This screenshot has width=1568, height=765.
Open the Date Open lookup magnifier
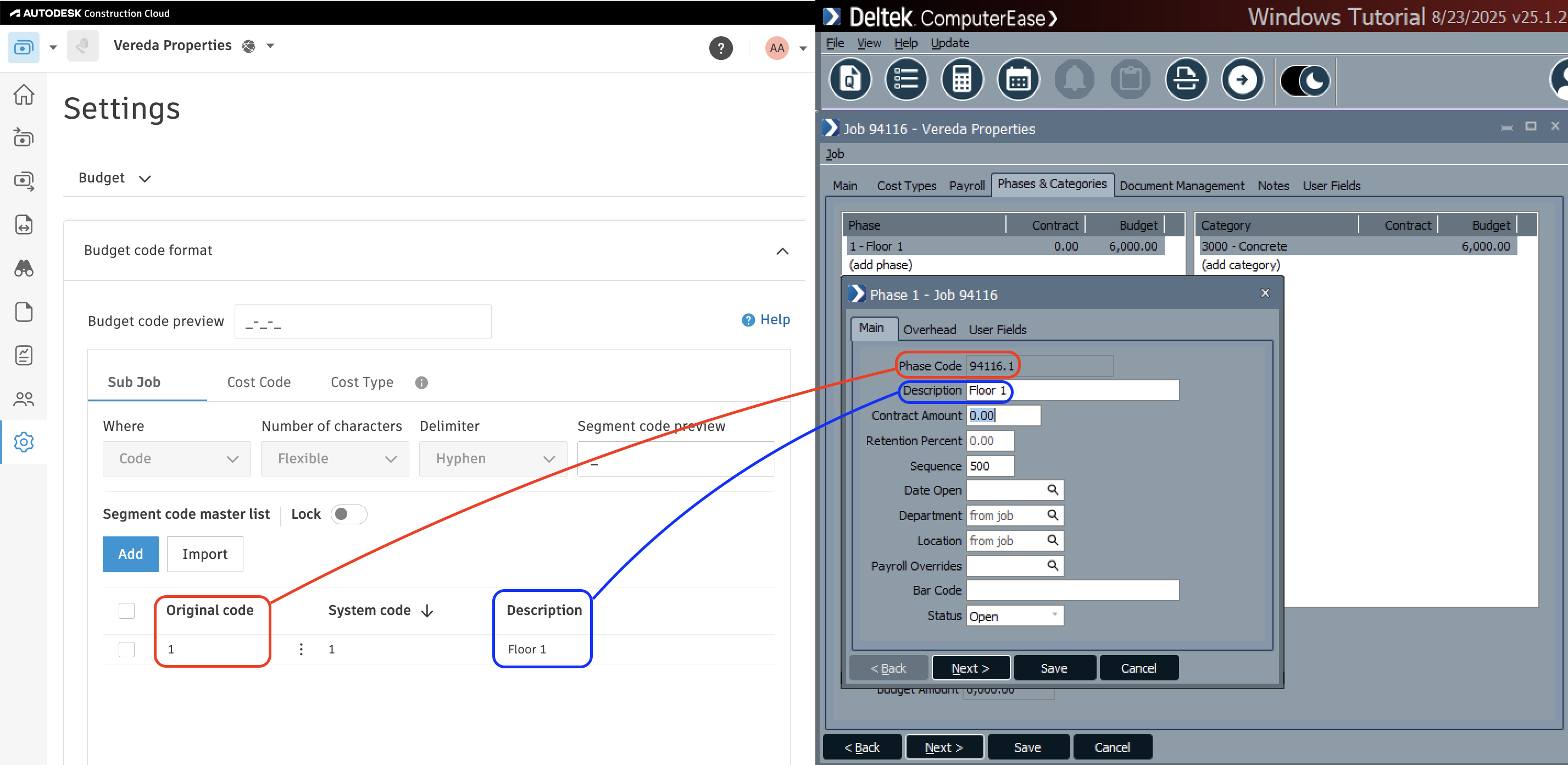click(x=1053, y=490)
